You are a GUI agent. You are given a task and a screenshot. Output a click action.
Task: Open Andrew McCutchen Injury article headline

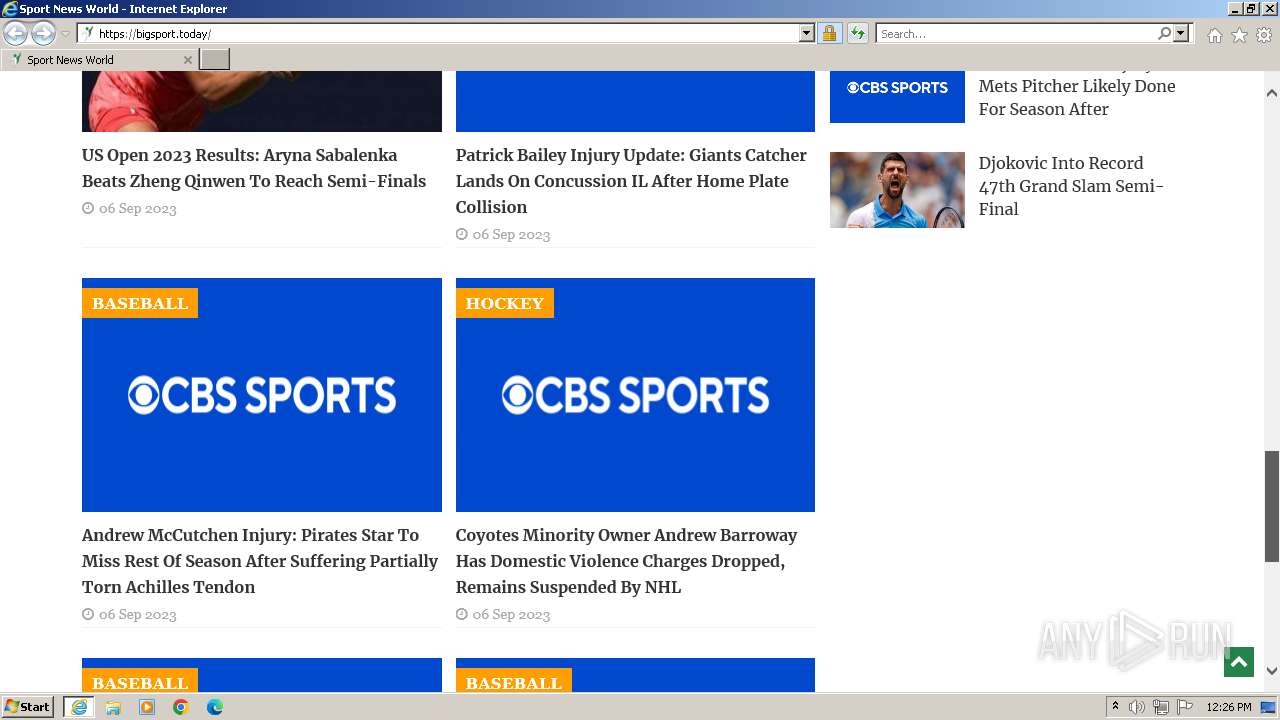coord(260,561)
